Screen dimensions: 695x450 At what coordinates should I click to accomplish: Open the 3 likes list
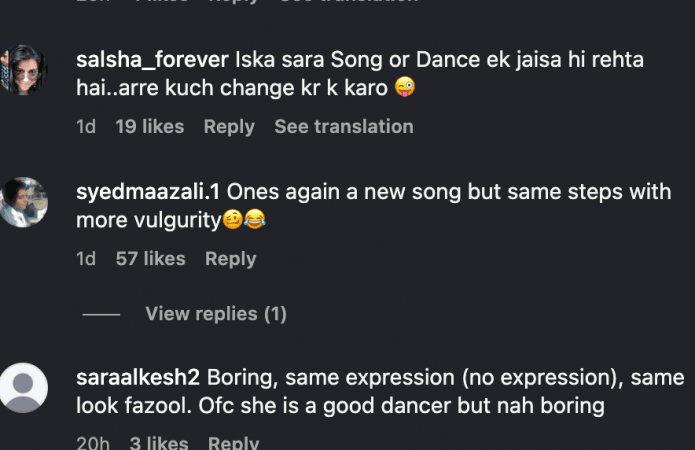[158, 443]
